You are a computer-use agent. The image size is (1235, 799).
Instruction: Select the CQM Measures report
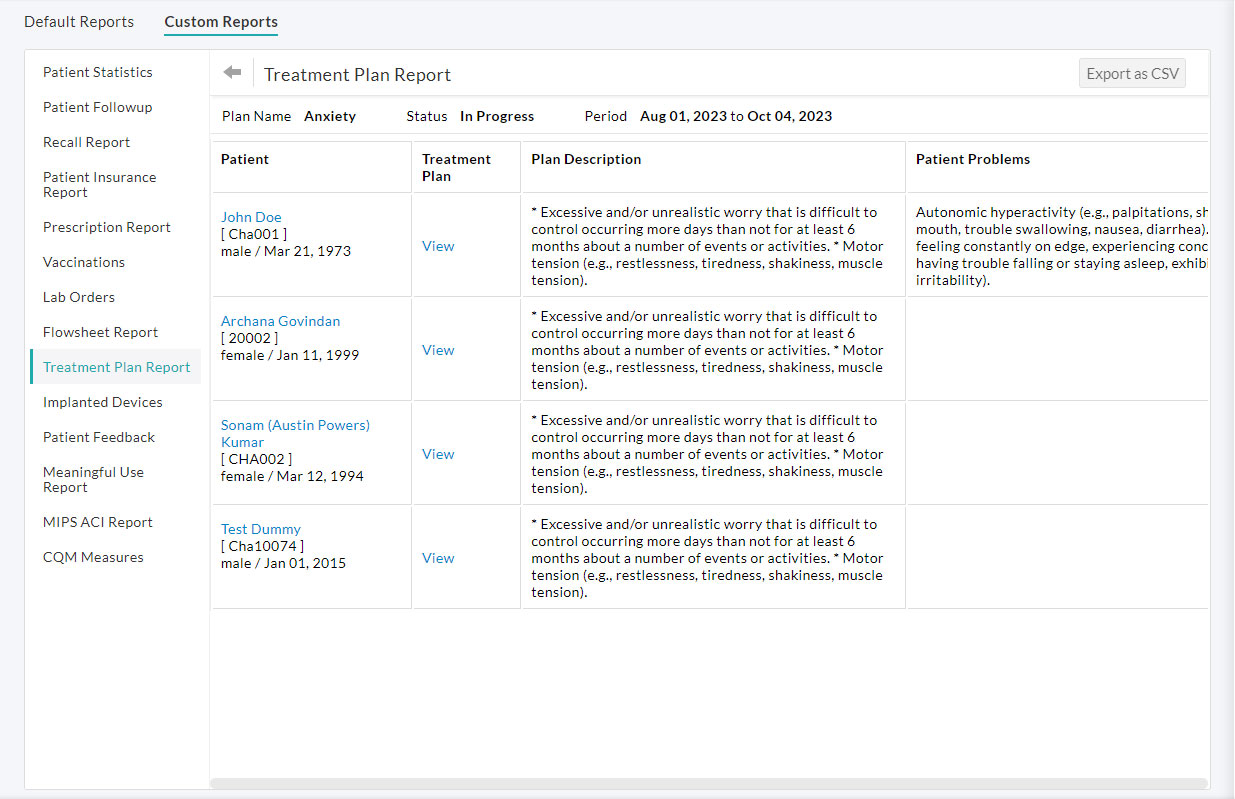(x=93, y=557)
